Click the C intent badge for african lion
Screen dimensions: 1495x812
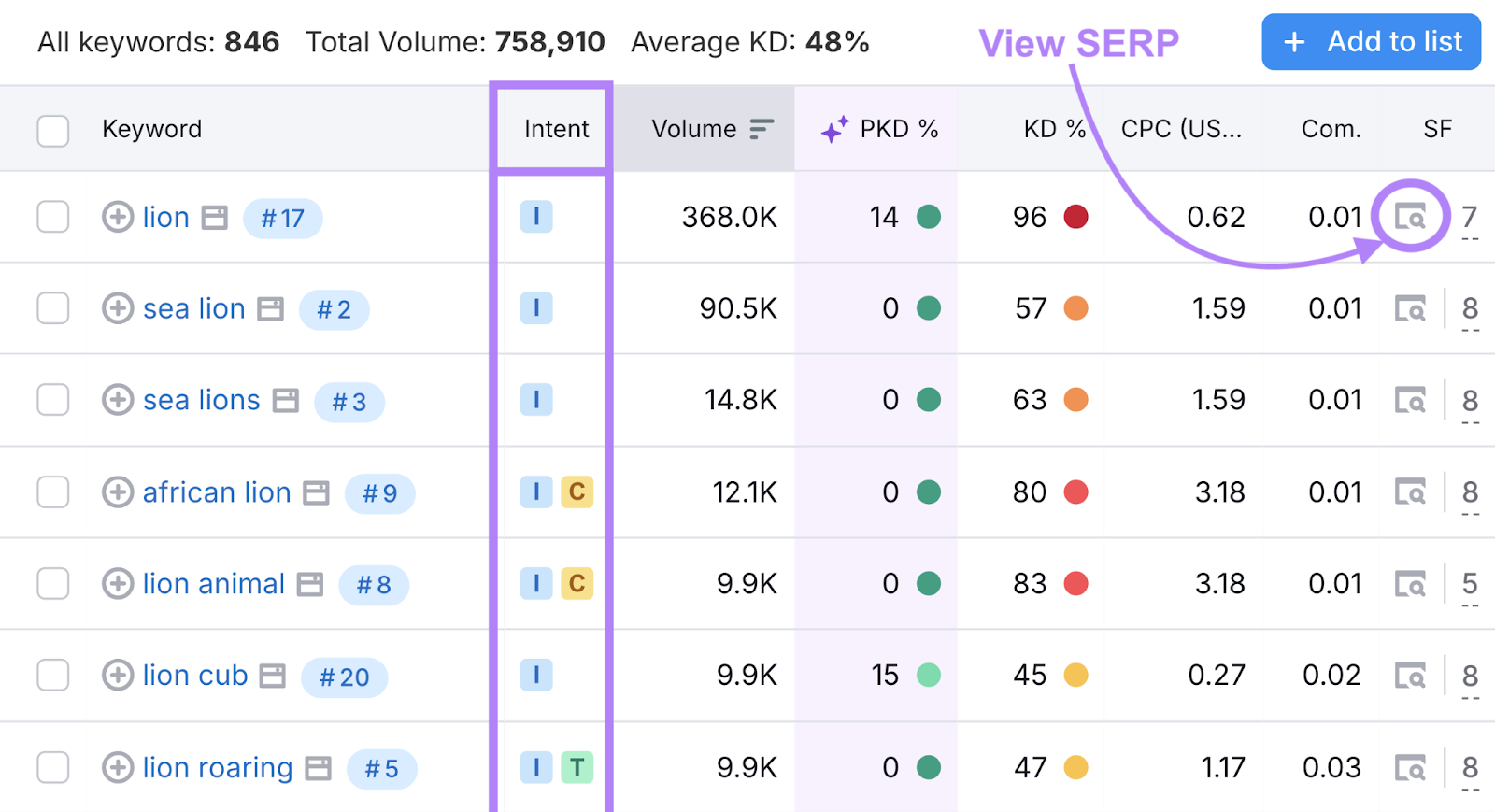tap(577, 491)
